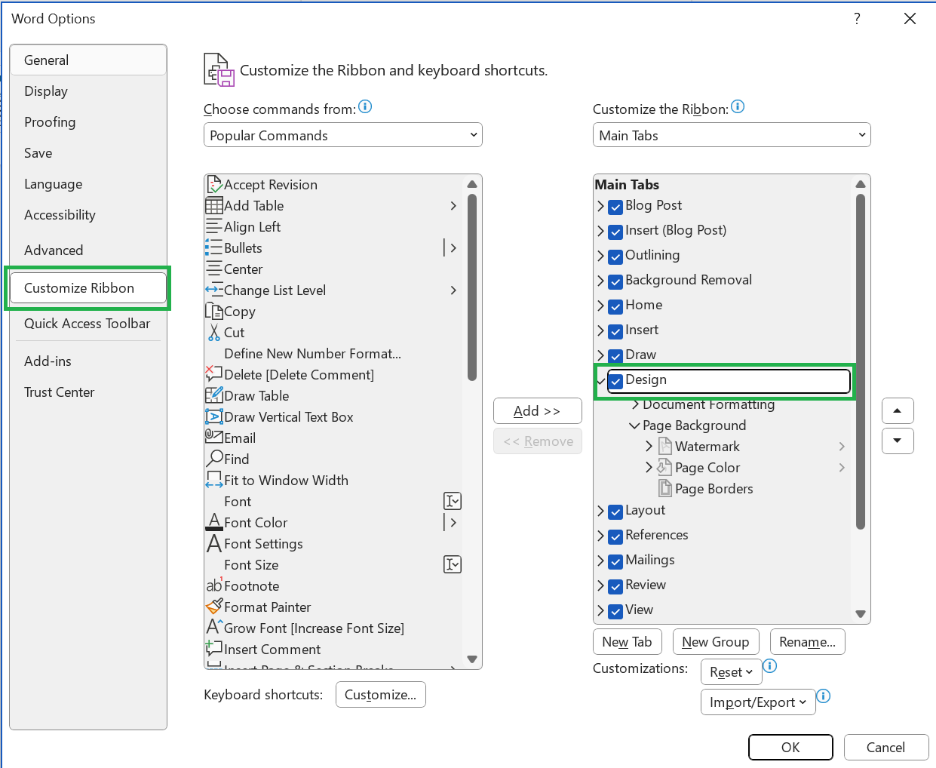Uncheck the Outlining checkbox
Image resolution: width=936 pixels, height=768 pixels.
[615, 257]
